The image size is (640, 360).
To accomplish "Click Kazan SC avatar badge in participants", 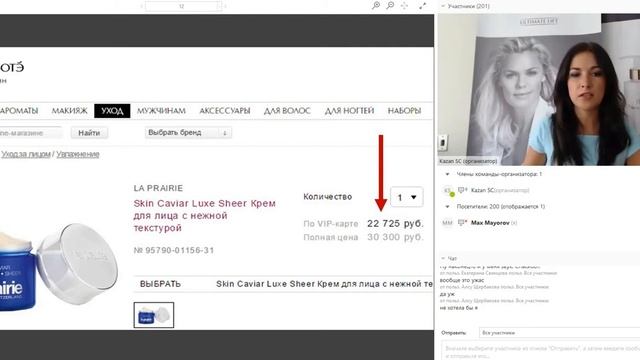I will (x=449, y=191).
